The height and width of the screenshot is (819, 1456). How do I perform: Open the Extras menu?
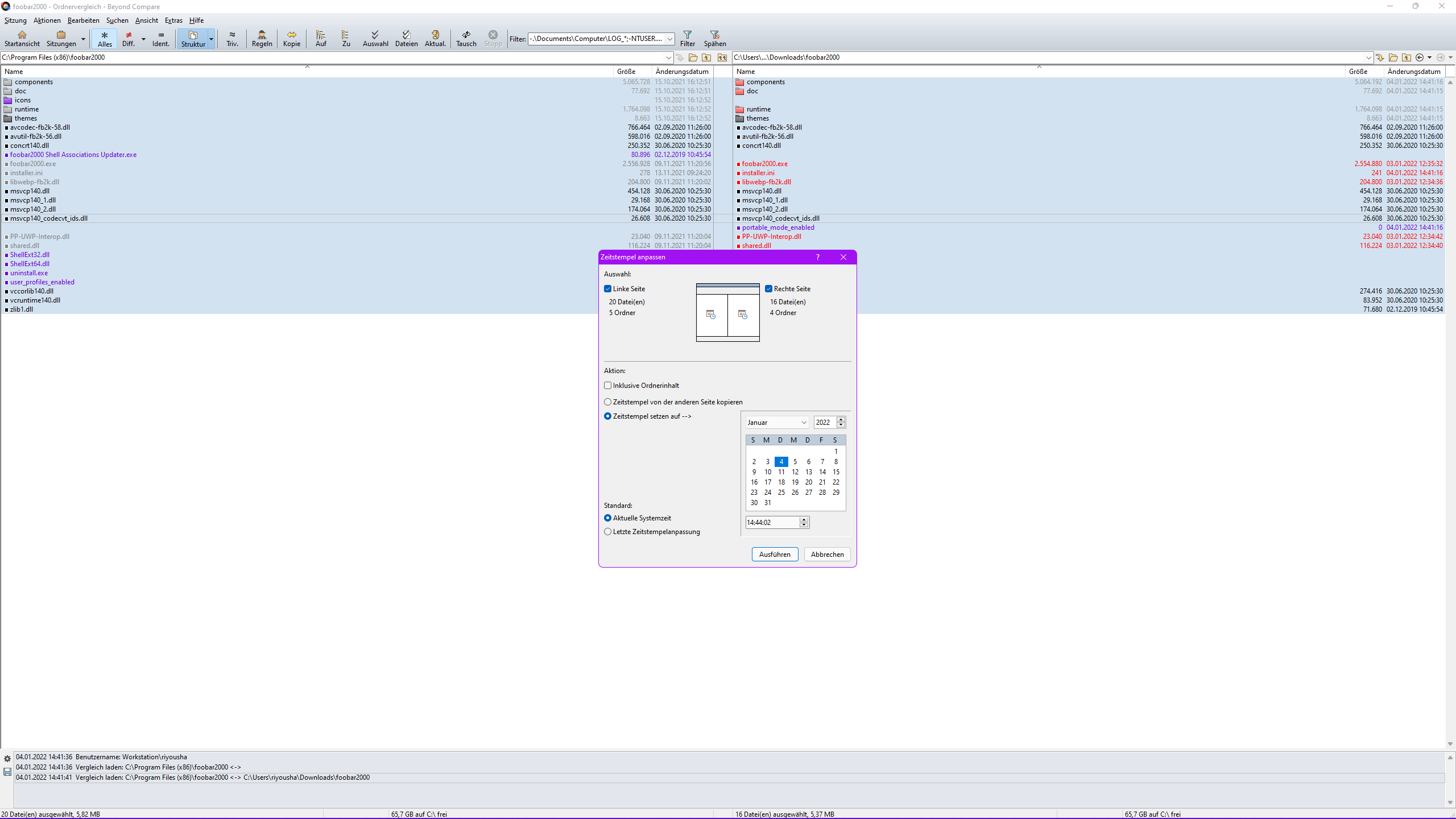(x=173, y=20)
